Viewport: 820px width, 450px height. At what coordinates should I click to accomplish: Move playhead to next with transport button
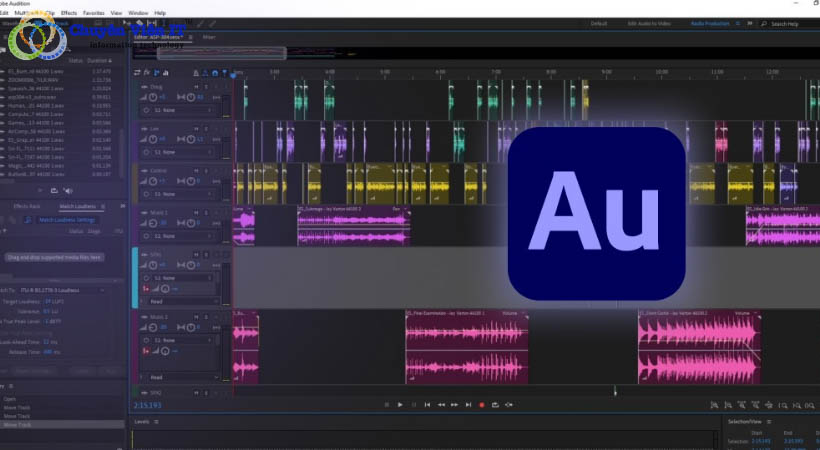pyautogui.click(x=468, y=404)
